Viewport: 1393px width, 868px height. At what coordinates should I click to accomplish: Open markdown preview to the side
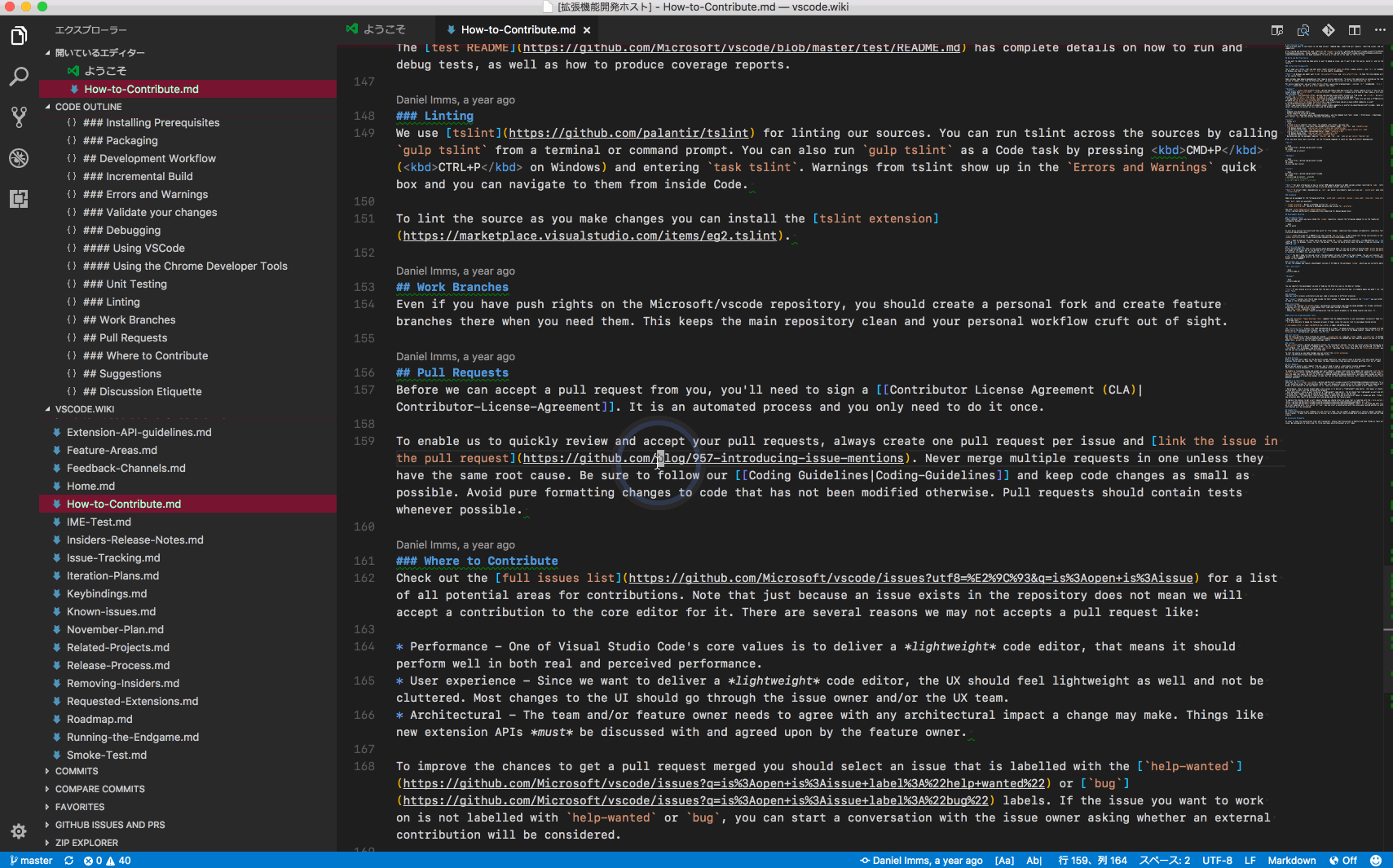pyautogui.click(x=1277, y=30)
